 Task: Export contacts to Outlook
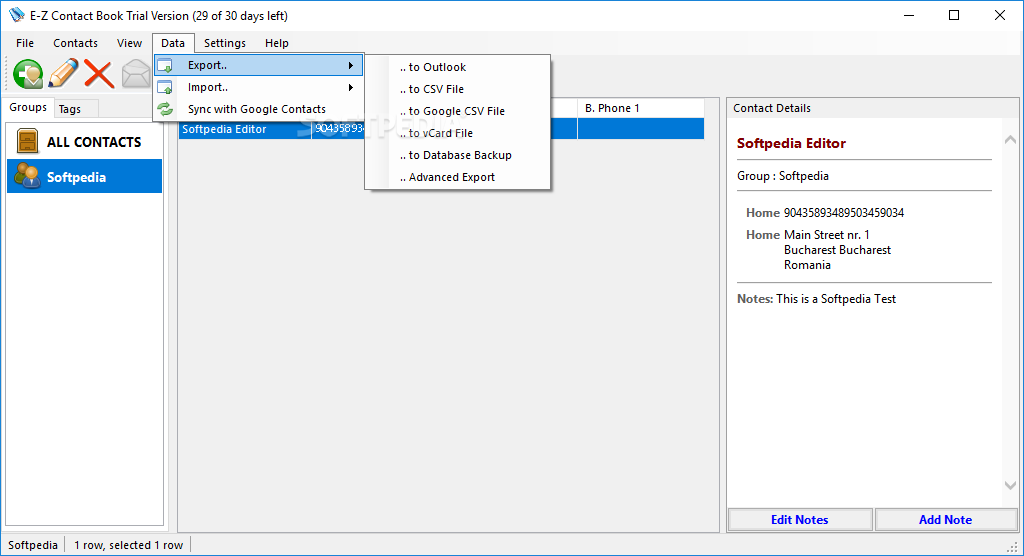point(457,67)
